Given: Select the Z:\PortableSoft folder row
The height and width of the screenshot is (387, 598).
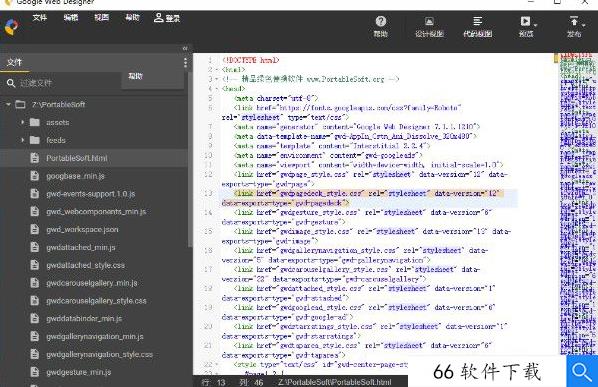Looking at the screenshot, I should coord(94,104).
